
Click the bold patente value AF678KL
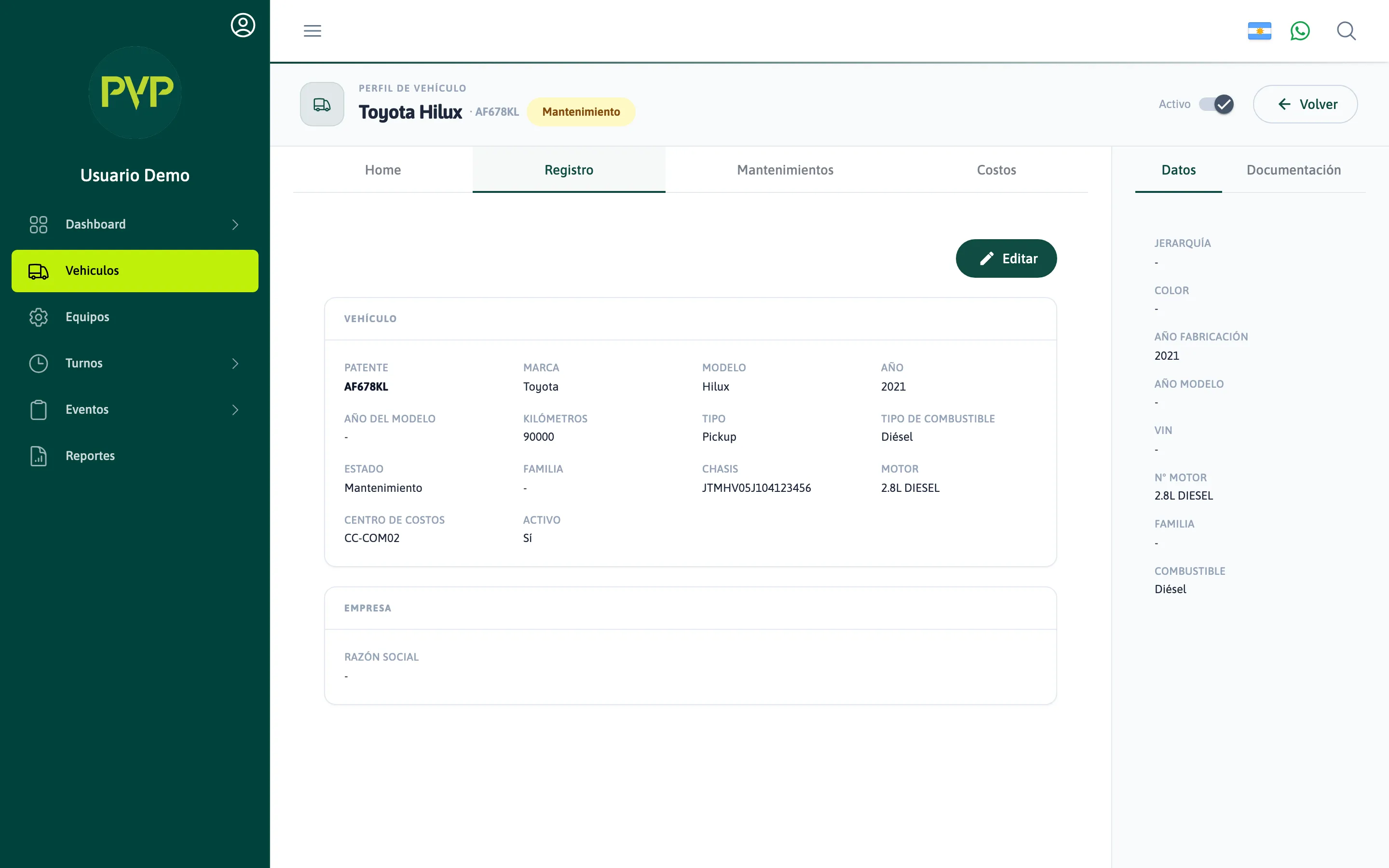(x=366, y=387)
